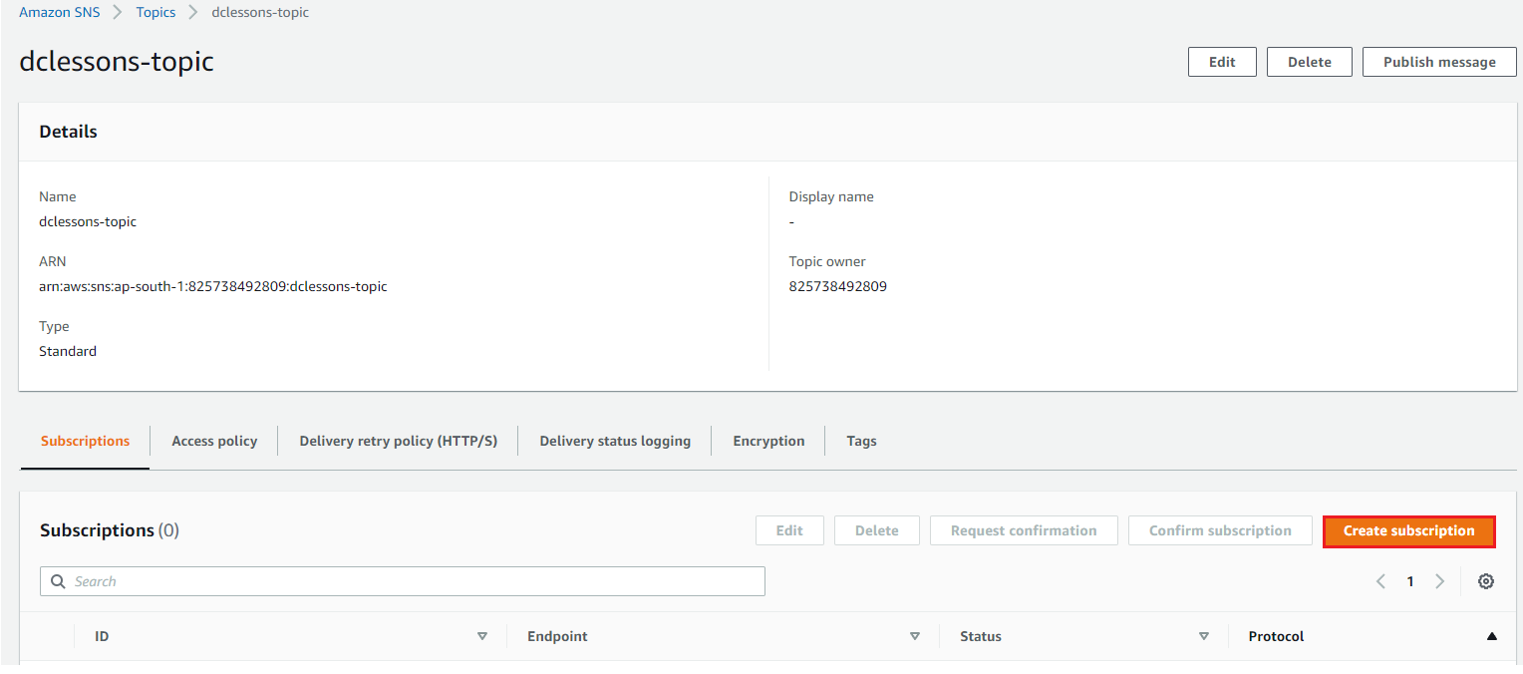This screenshot has height=674, width=1523.
Task: Sort by Status column arrow
Action: pos(1204,636)
